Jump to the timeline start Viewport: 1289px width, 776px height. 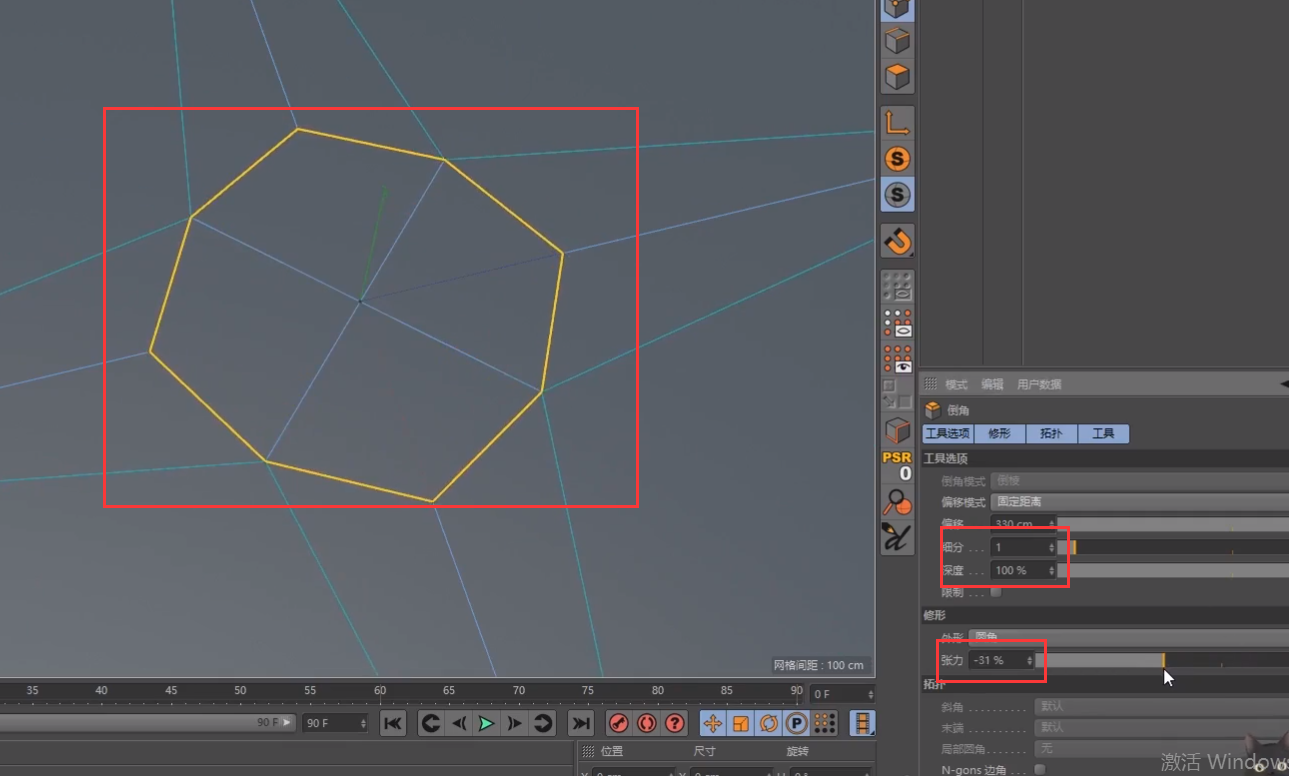(x=393, y=723)
